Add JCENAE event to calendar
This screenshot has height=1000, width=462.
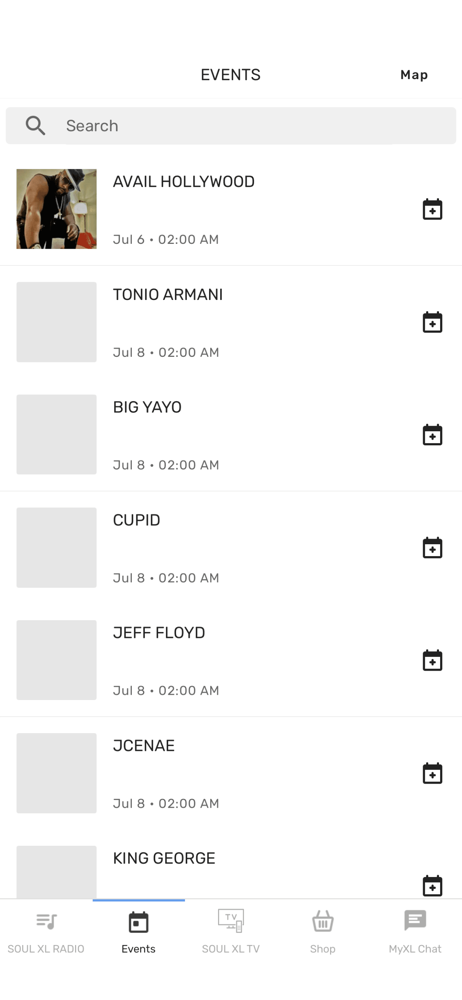pos(433,773)
